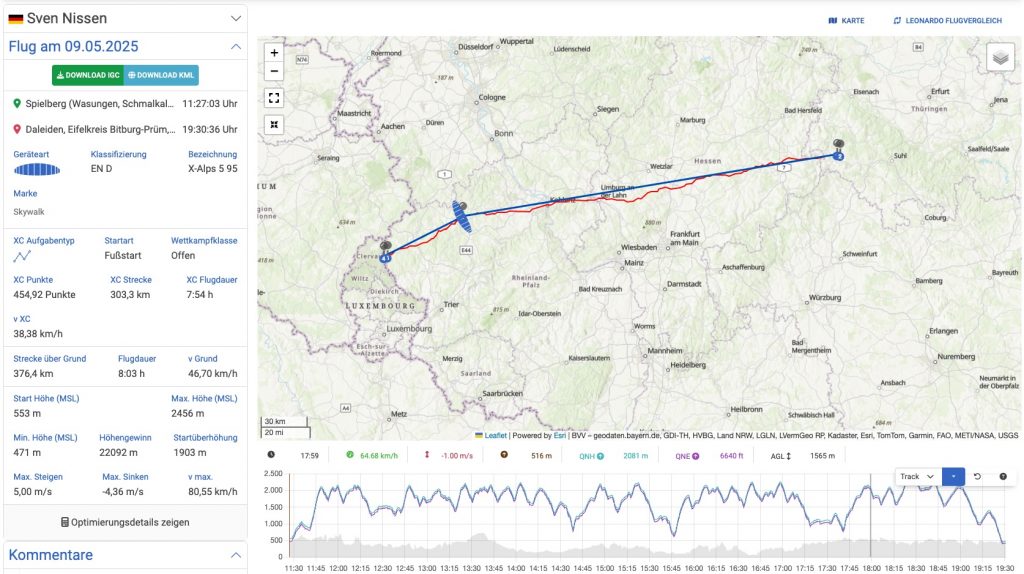This screenshot has width=1024, height=574.
Task: Switch to the Karte tab
Action: tap(846, 20)
